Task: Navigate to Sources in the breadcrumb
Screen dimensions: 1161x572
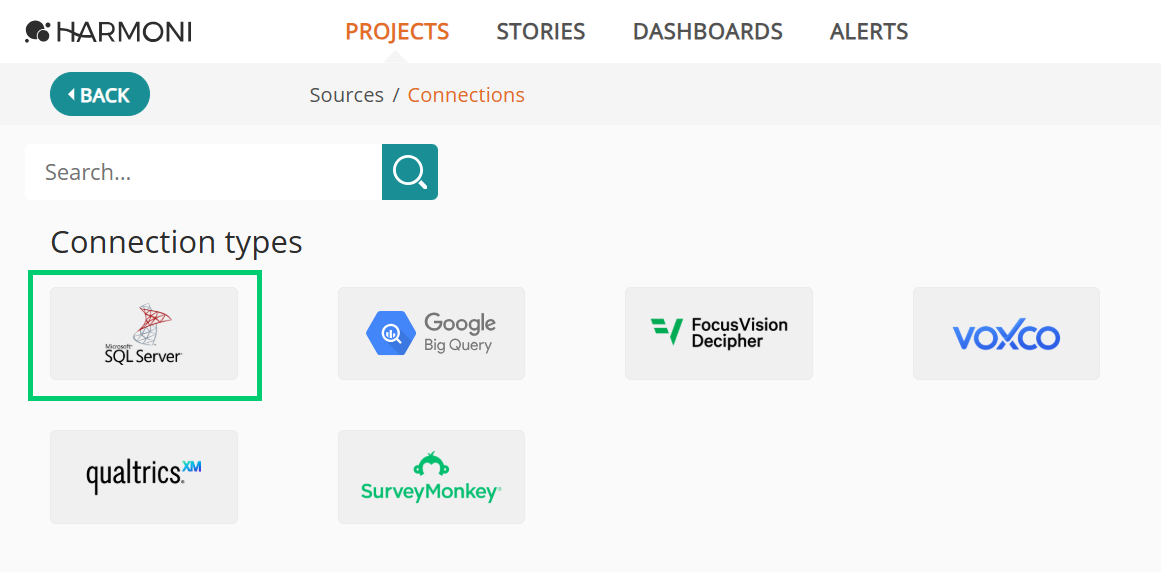Action: (346, 95)
